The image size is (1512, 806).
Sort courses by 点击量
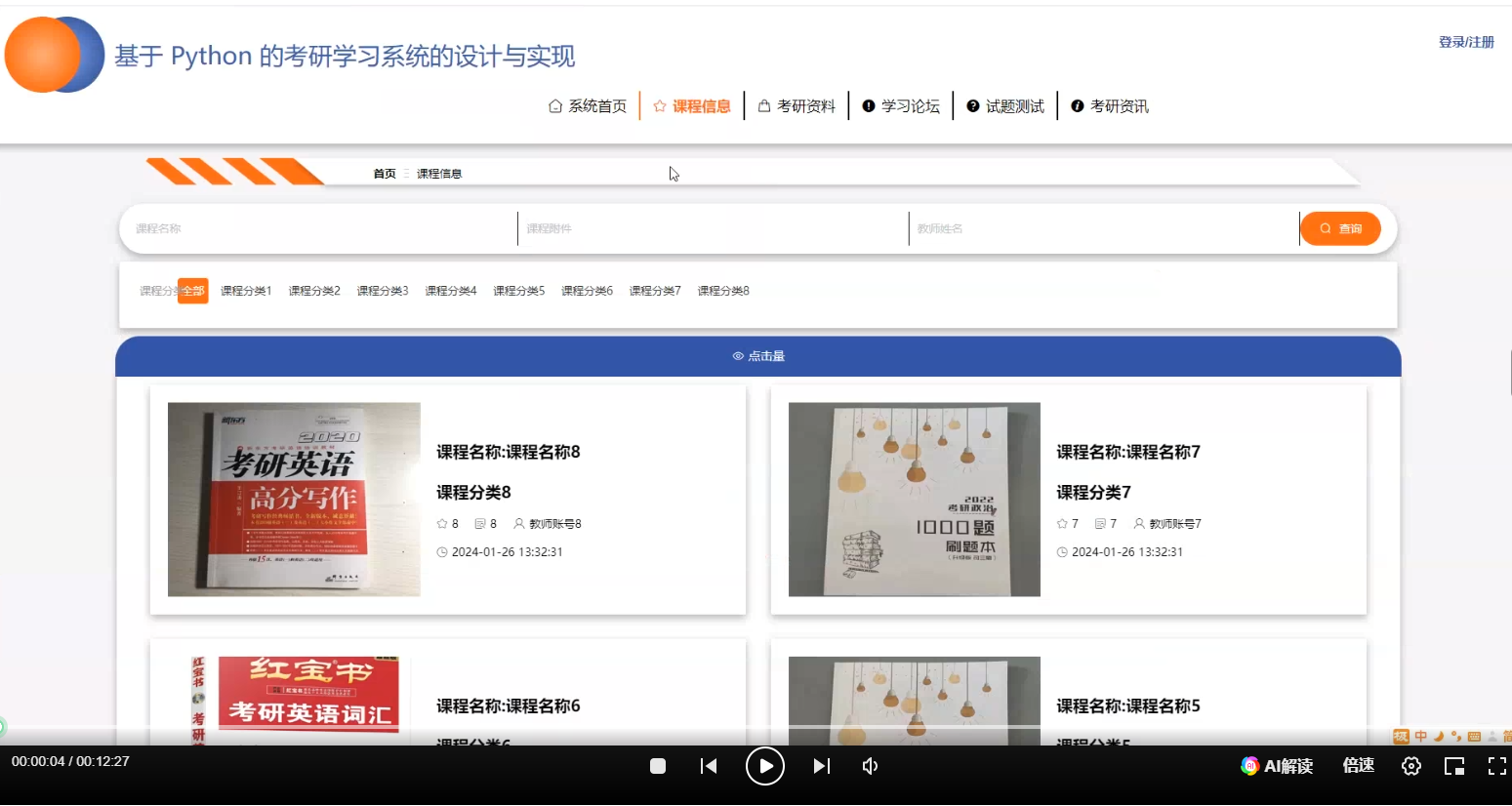coord(758,356)
